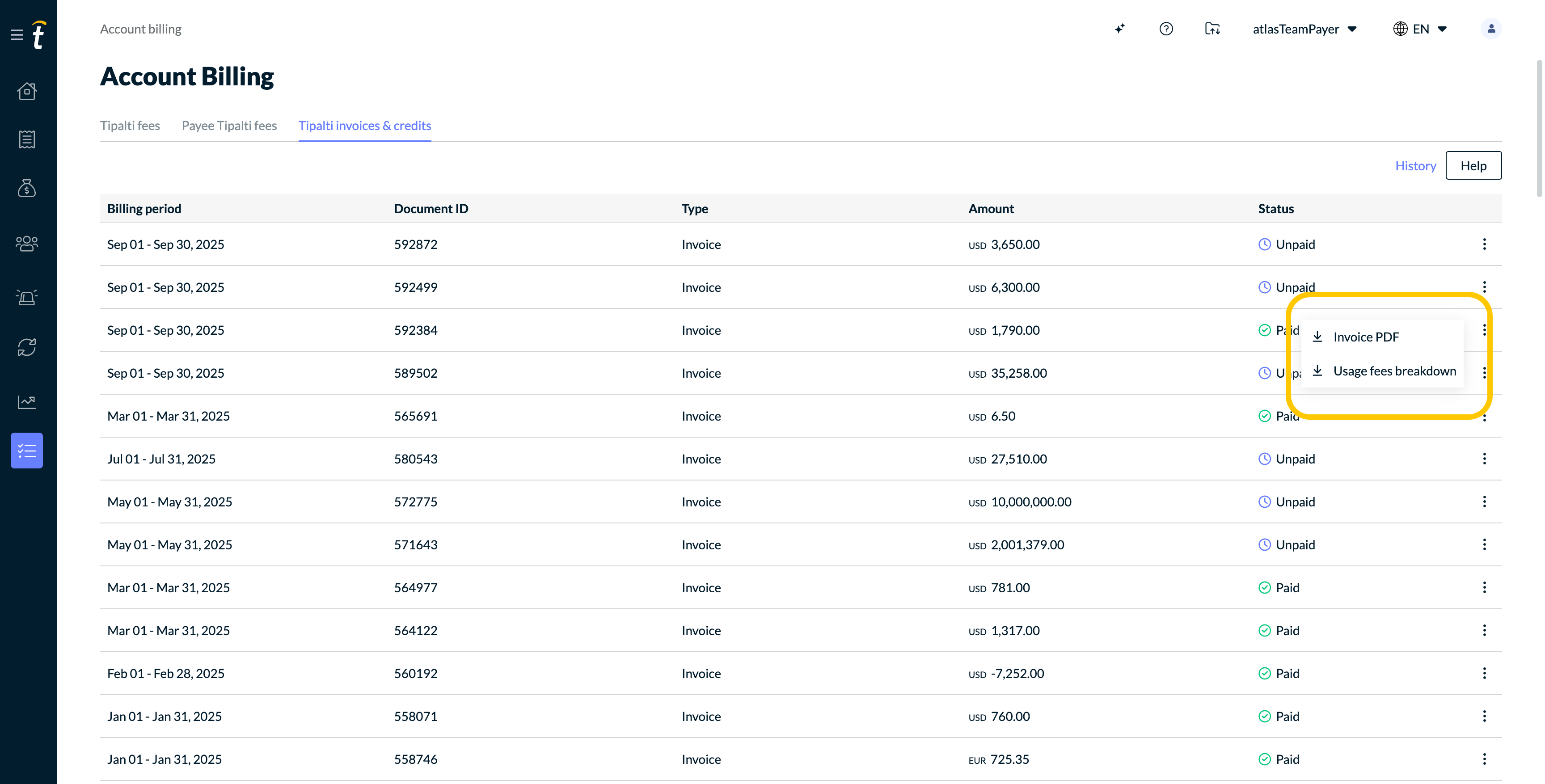Click the Feb 01 - Feb 28, 2025 period

[165, 673]
